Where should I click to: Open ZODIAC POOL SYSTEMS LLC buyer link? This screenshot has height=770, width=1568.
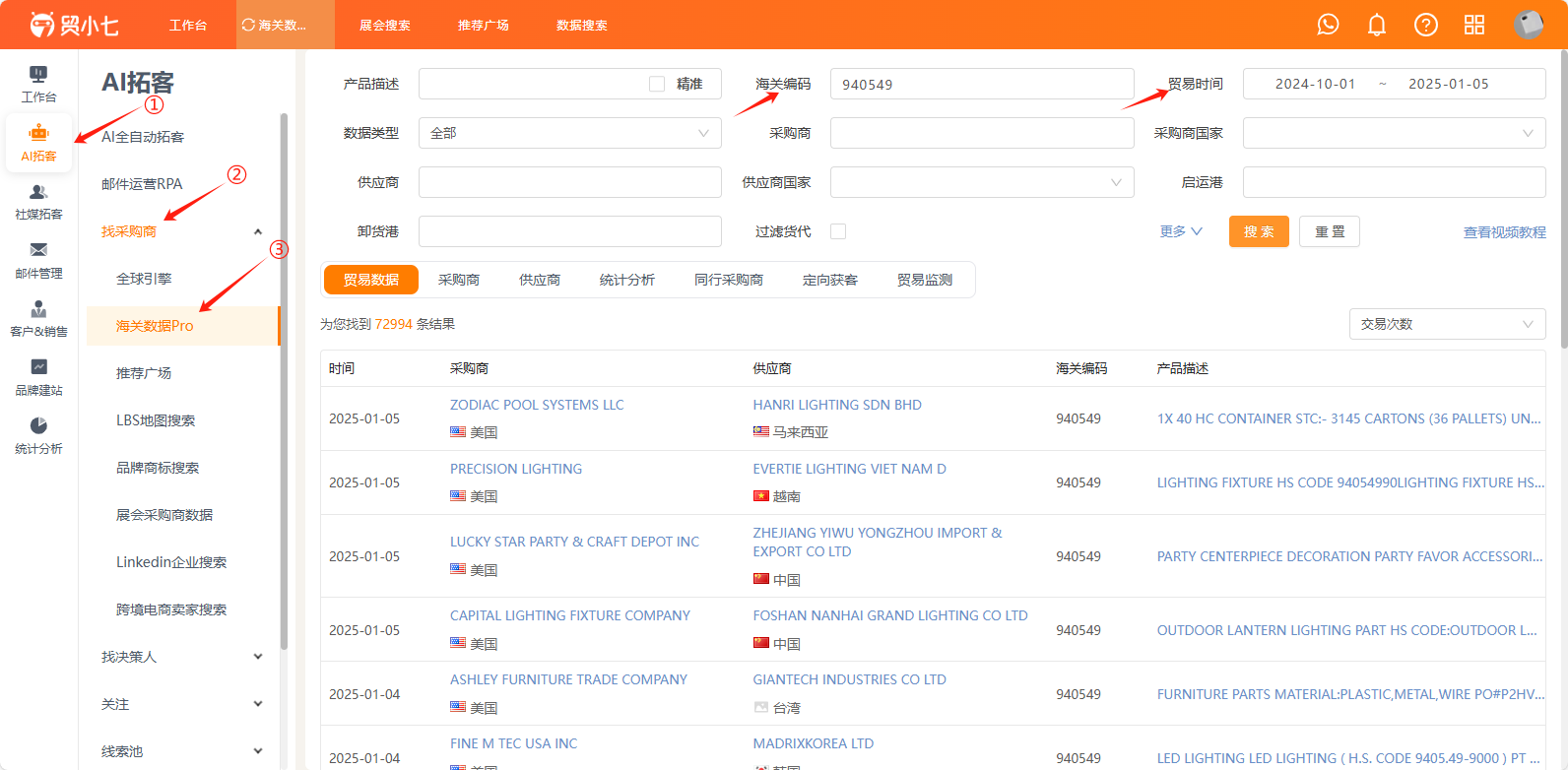pyautogui.click(x=537, y=405)
